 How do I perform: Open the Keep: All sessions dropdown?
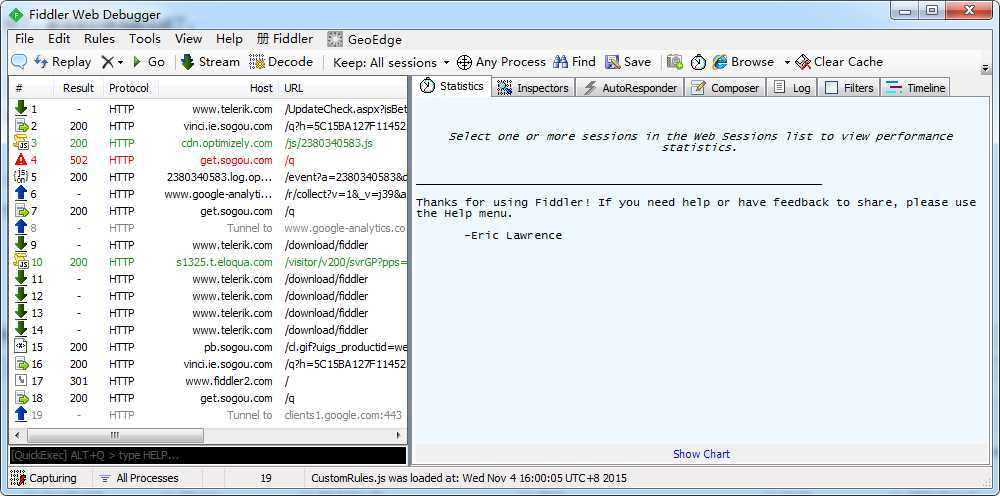tap(391, 62)
